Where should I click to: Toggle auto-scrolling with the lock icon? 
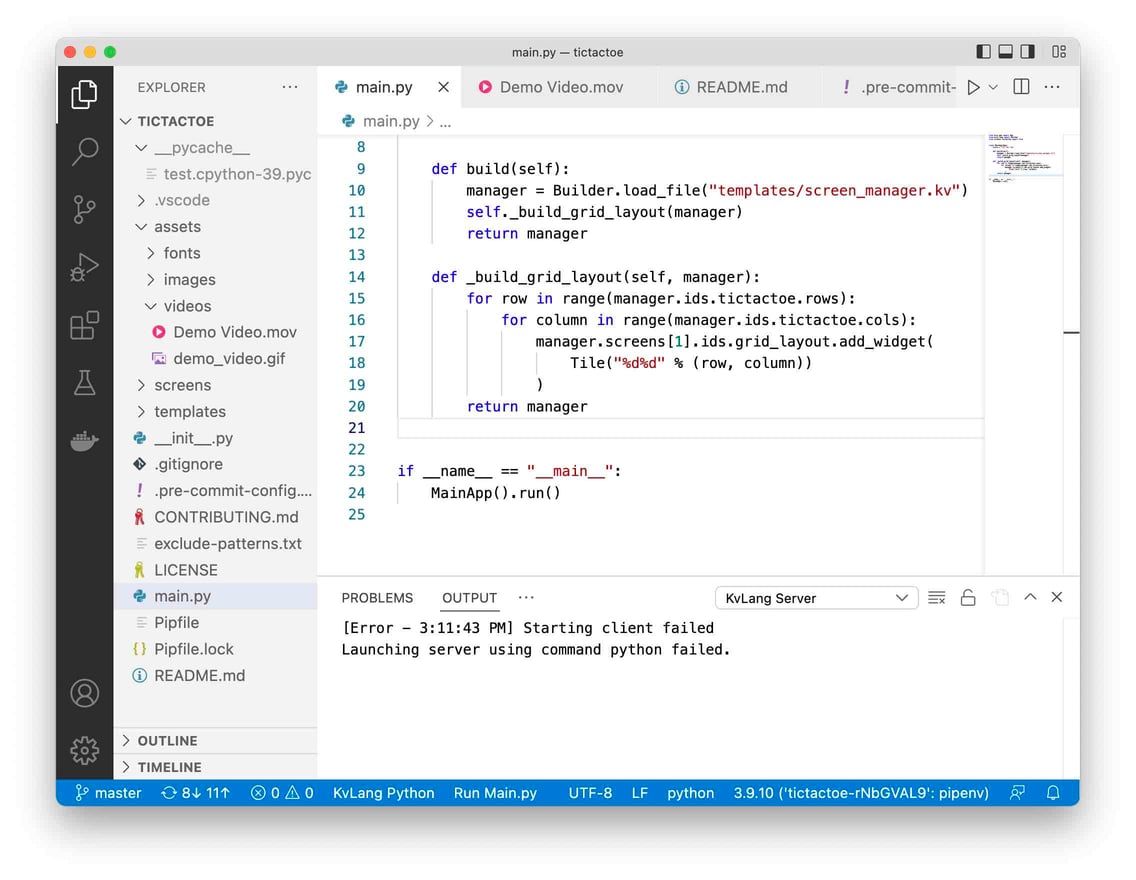967,597
